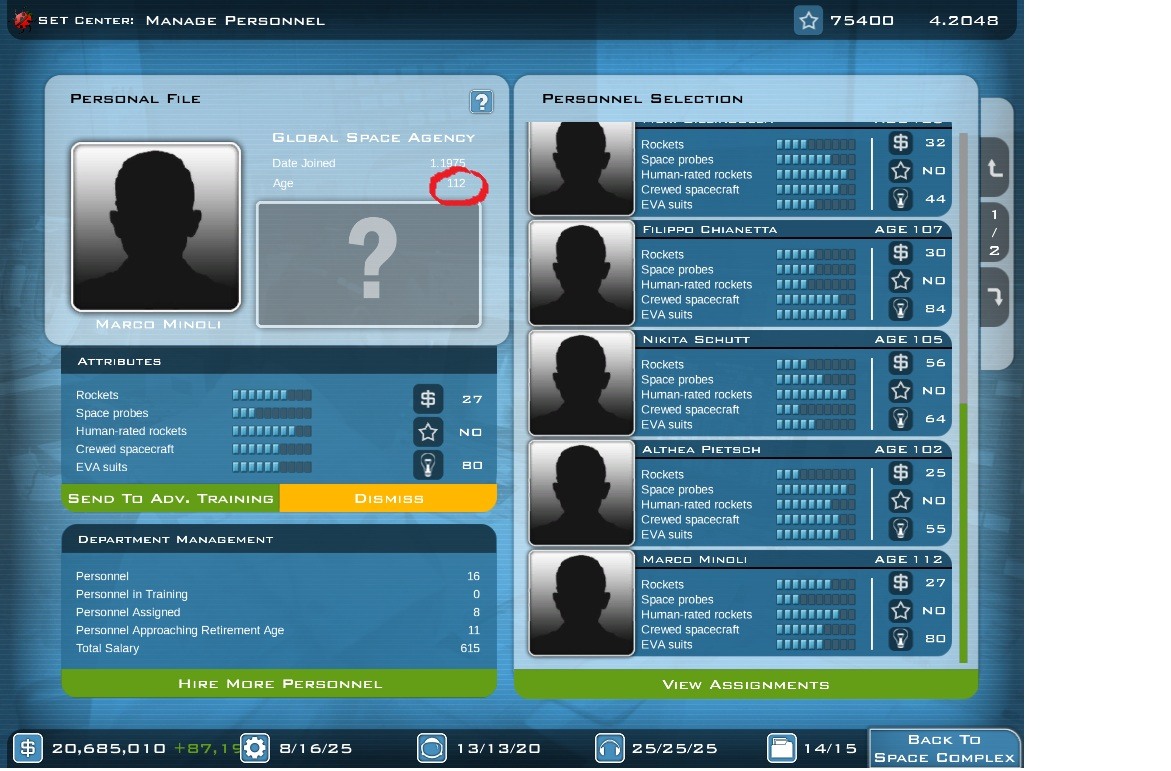This screenshot has height=771, width=1171.
Task: Click Marco Minoli's salary dollar icon in attributes
Action: tap(428, 399)
